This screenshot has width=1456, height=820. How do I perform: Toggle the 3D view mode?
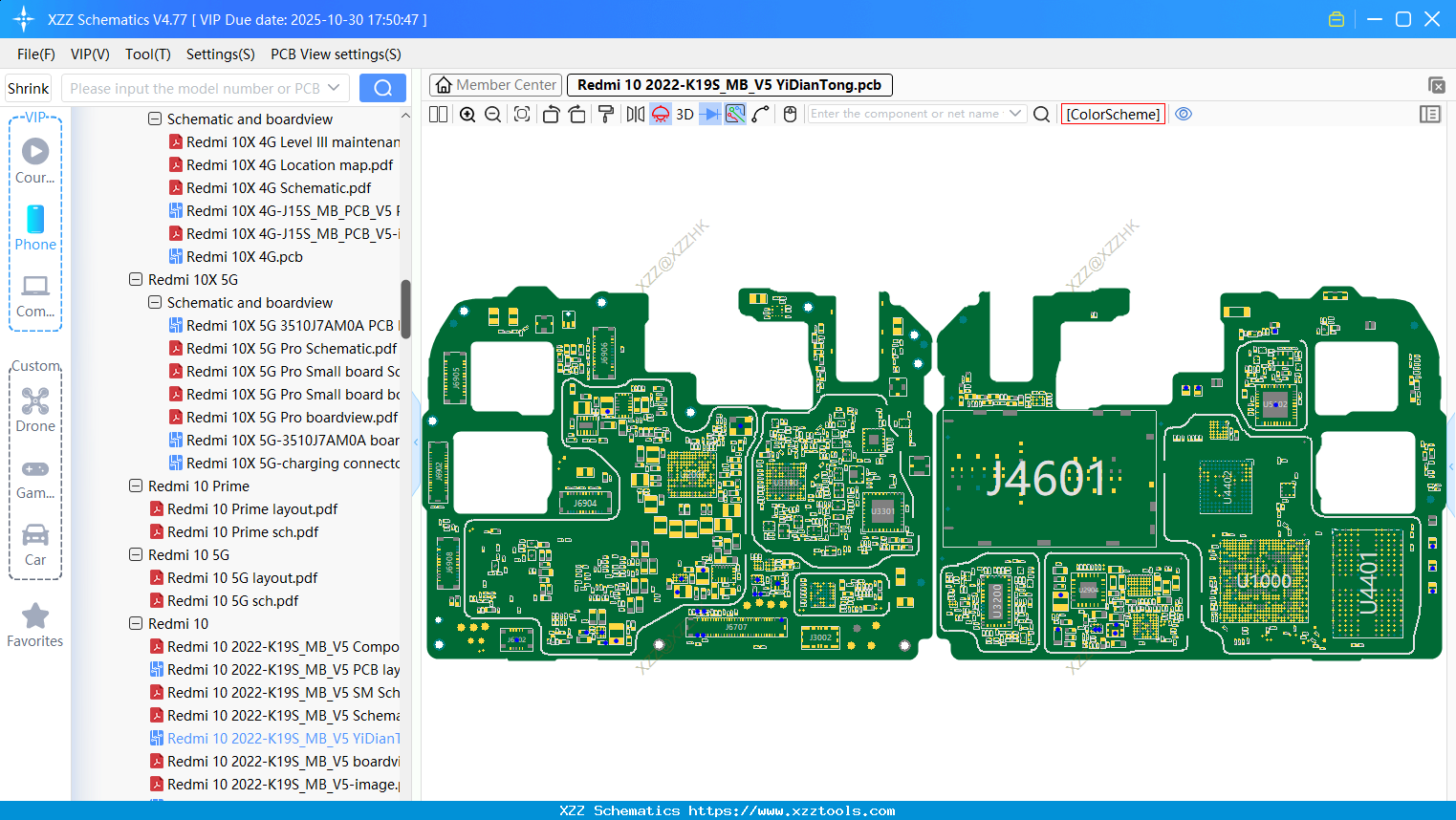(x=685, y=115)
